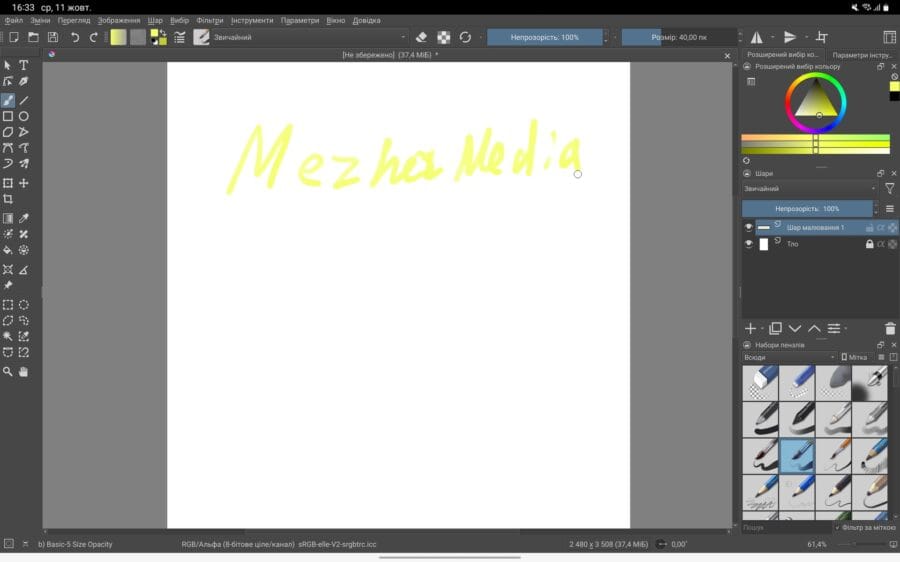Open an existing file from toolbar
Image resolution: width=900 pixels, height=562 pixels.
[33, 37]
